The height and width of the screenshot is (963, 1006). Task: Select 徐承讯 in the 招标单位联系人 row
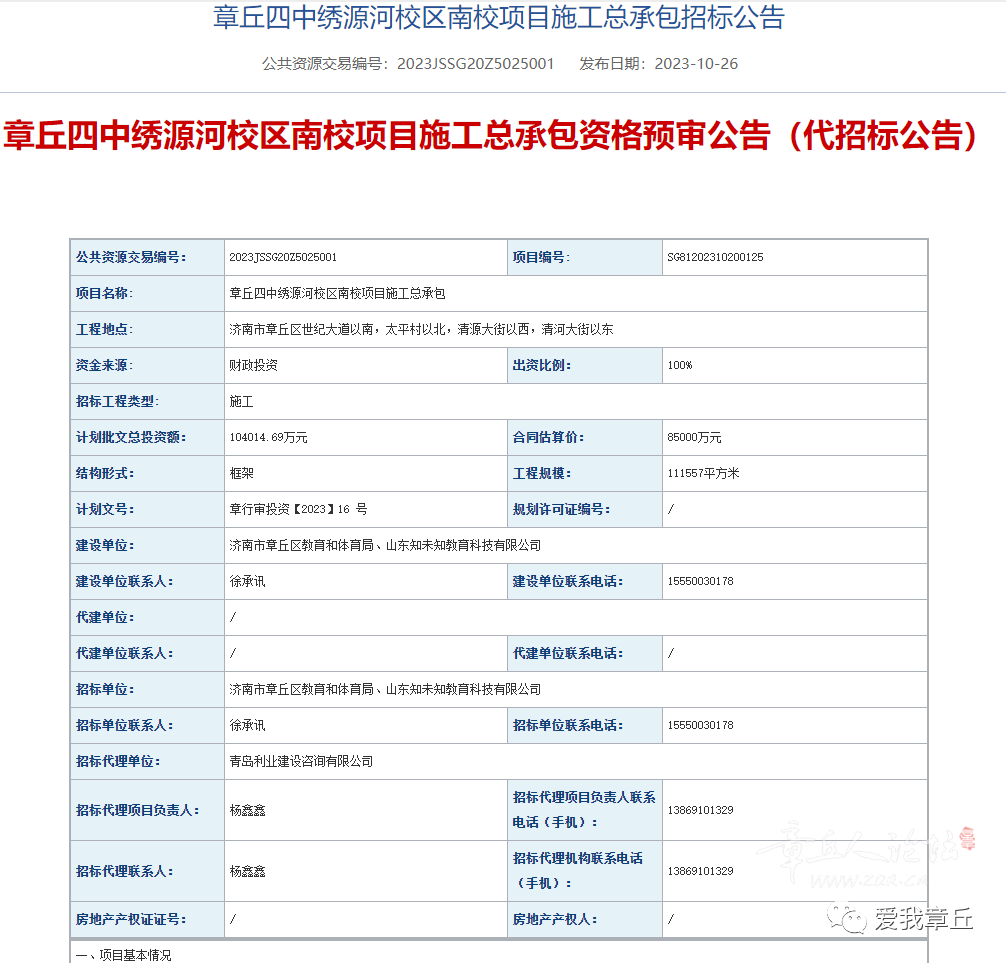(x=247, y=725)
